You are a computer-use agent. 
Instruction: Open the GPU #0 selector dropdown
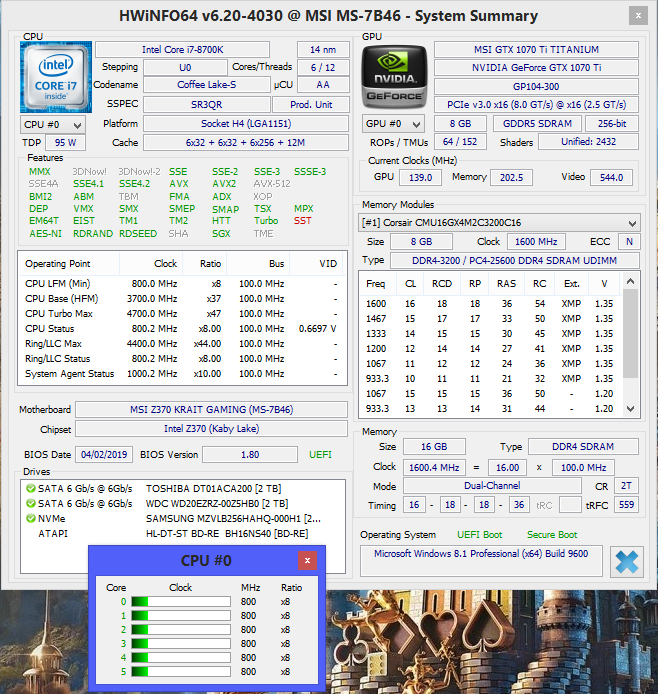(x=393, y=124)
